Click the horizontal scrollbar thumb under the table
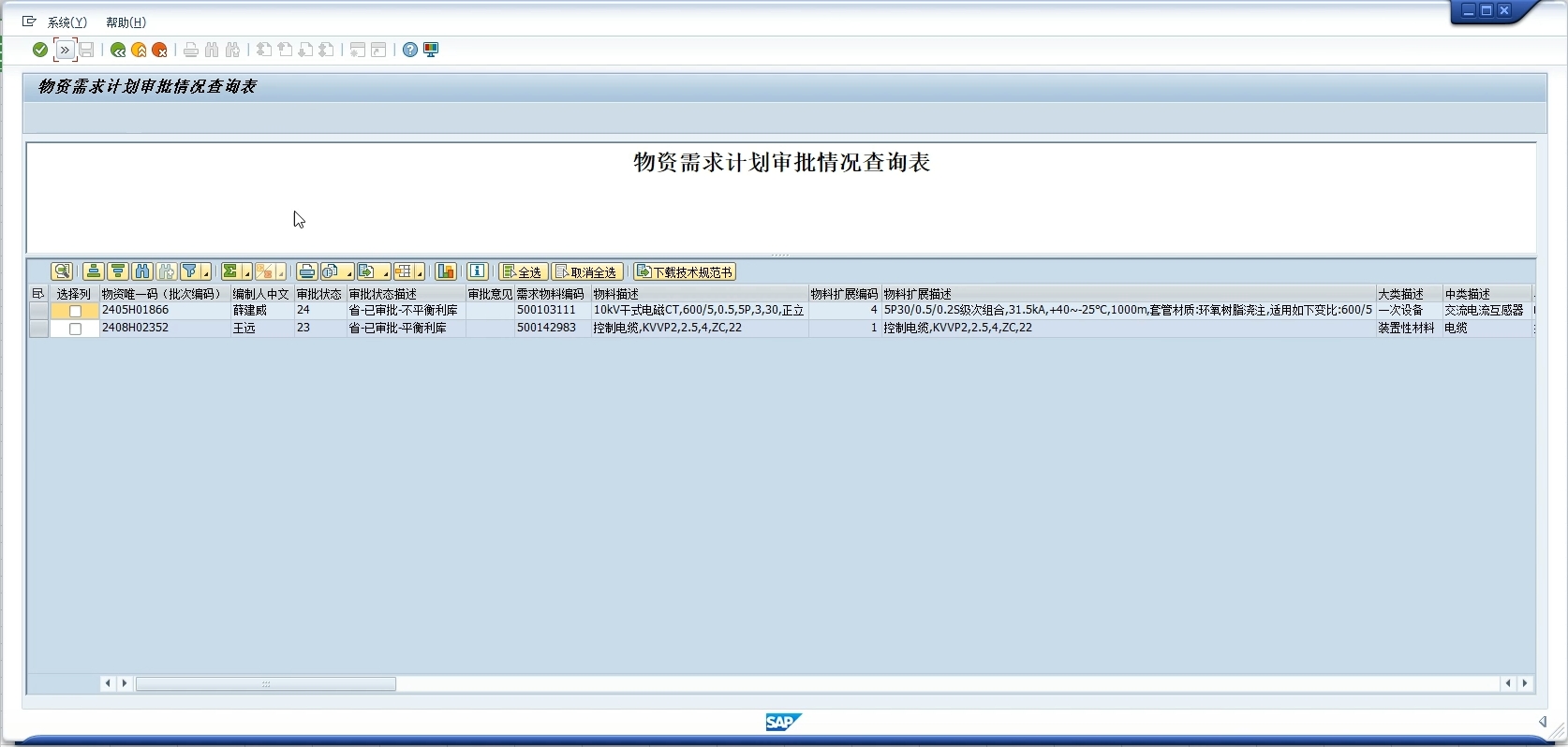 point(266,684)
